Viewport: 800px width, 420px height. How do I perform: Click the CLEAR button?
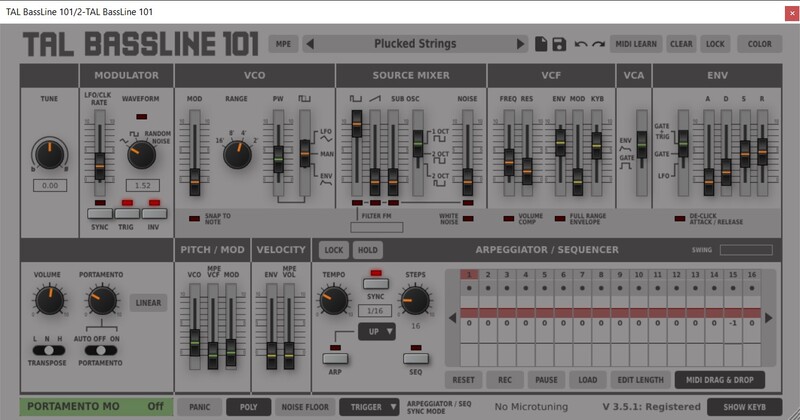(681, 44)
